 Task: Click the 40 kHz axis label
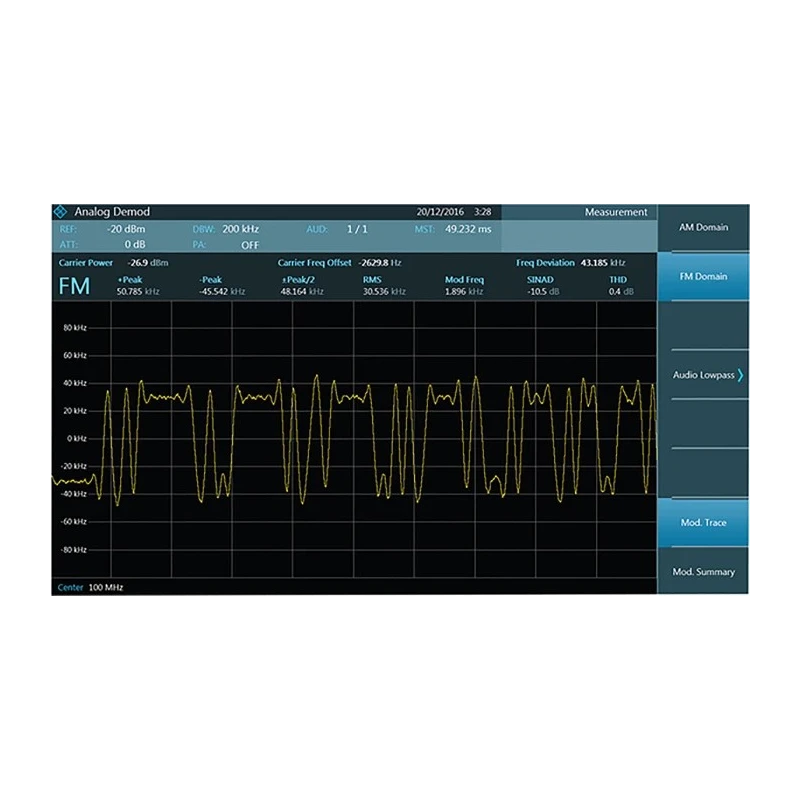tap(75, 383)
